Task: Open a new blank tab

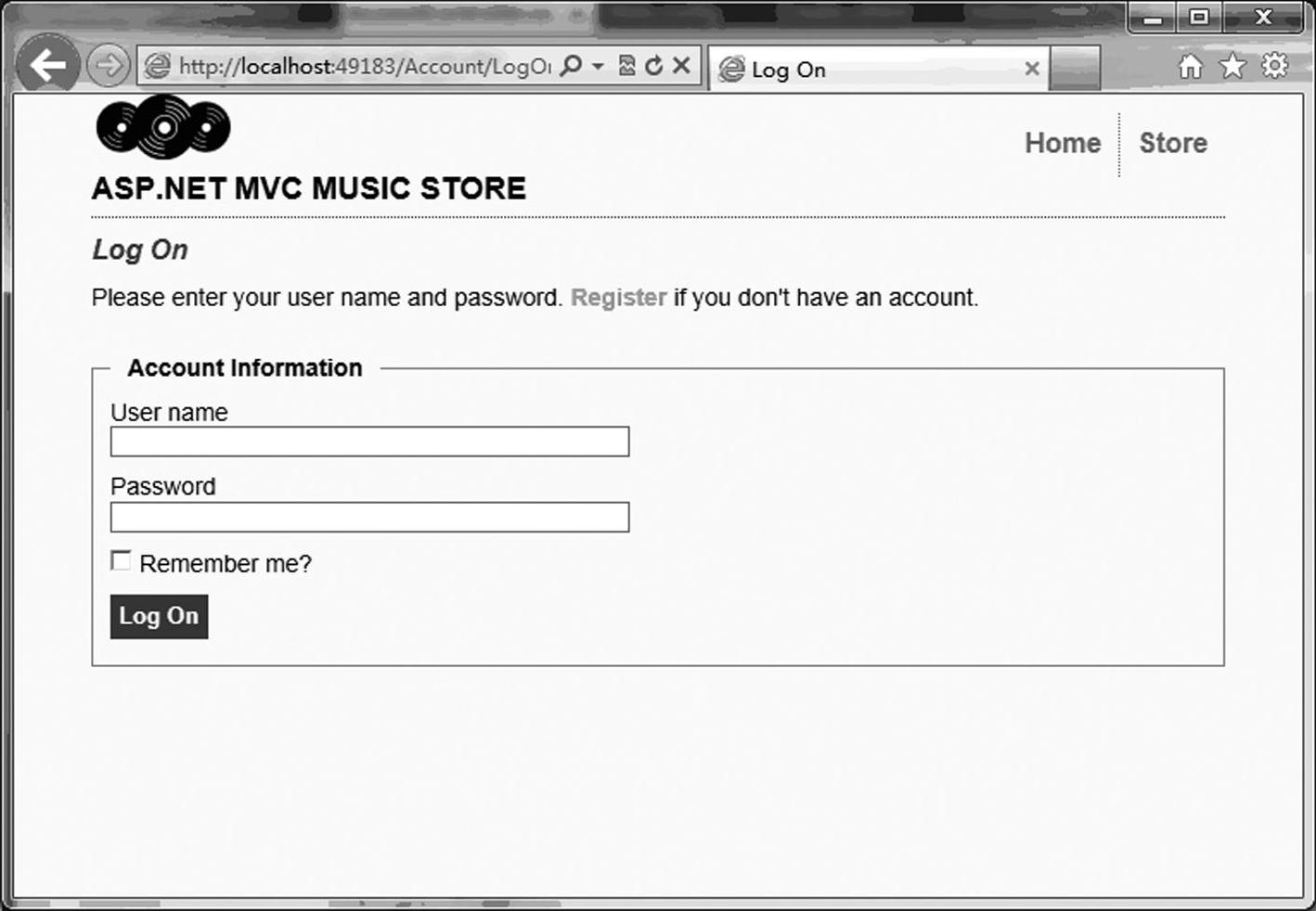Action: [x=1076, y=69]
